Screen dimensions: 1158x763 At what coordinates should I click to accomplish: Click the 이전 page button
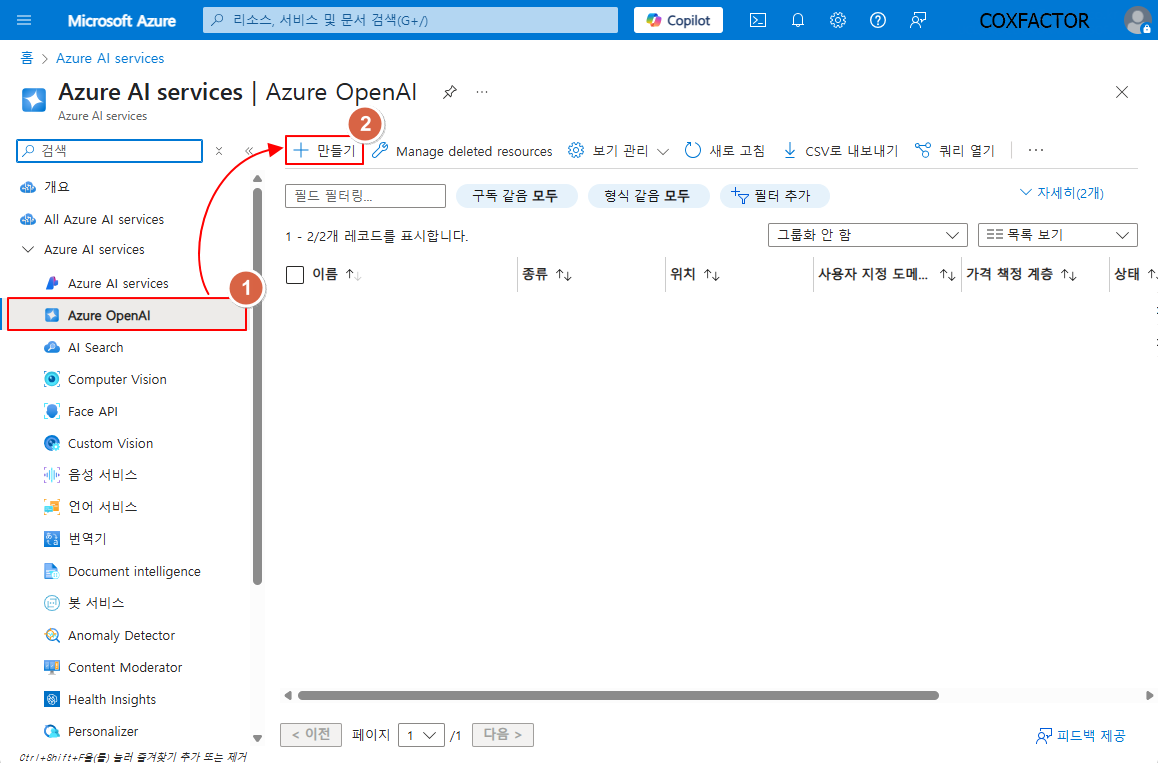(x=311, y=735)
